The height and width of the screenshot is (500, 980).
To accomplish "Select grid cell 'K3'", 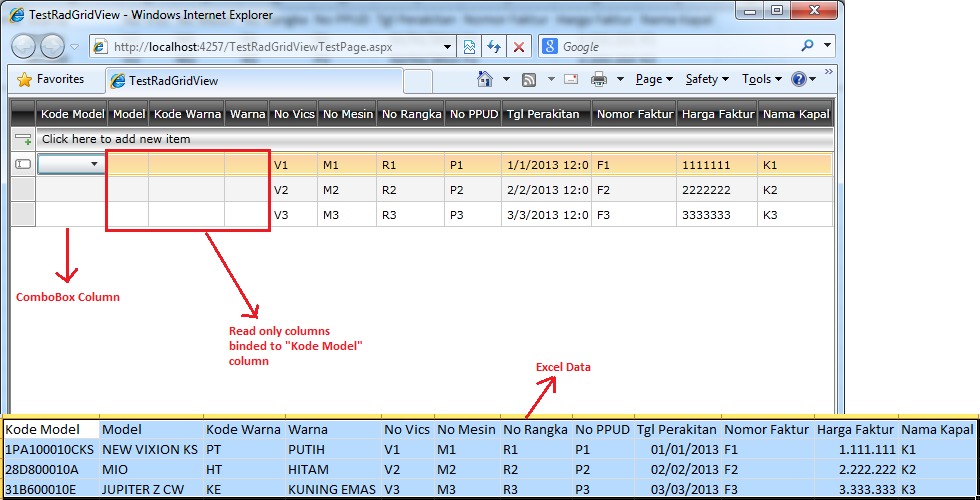I will tap(796, 214).
